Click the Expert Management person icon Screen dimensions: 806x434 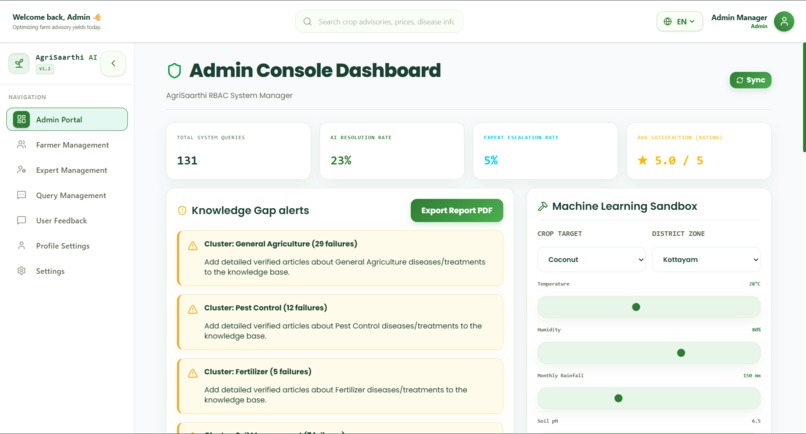(x=21, y=170)
